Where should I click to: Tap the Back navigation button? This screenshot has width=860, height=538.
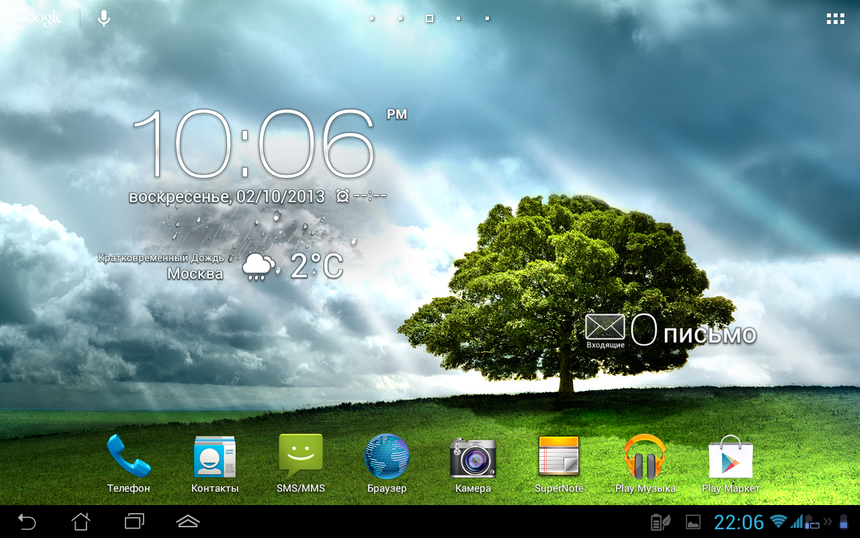coord(27,522)
